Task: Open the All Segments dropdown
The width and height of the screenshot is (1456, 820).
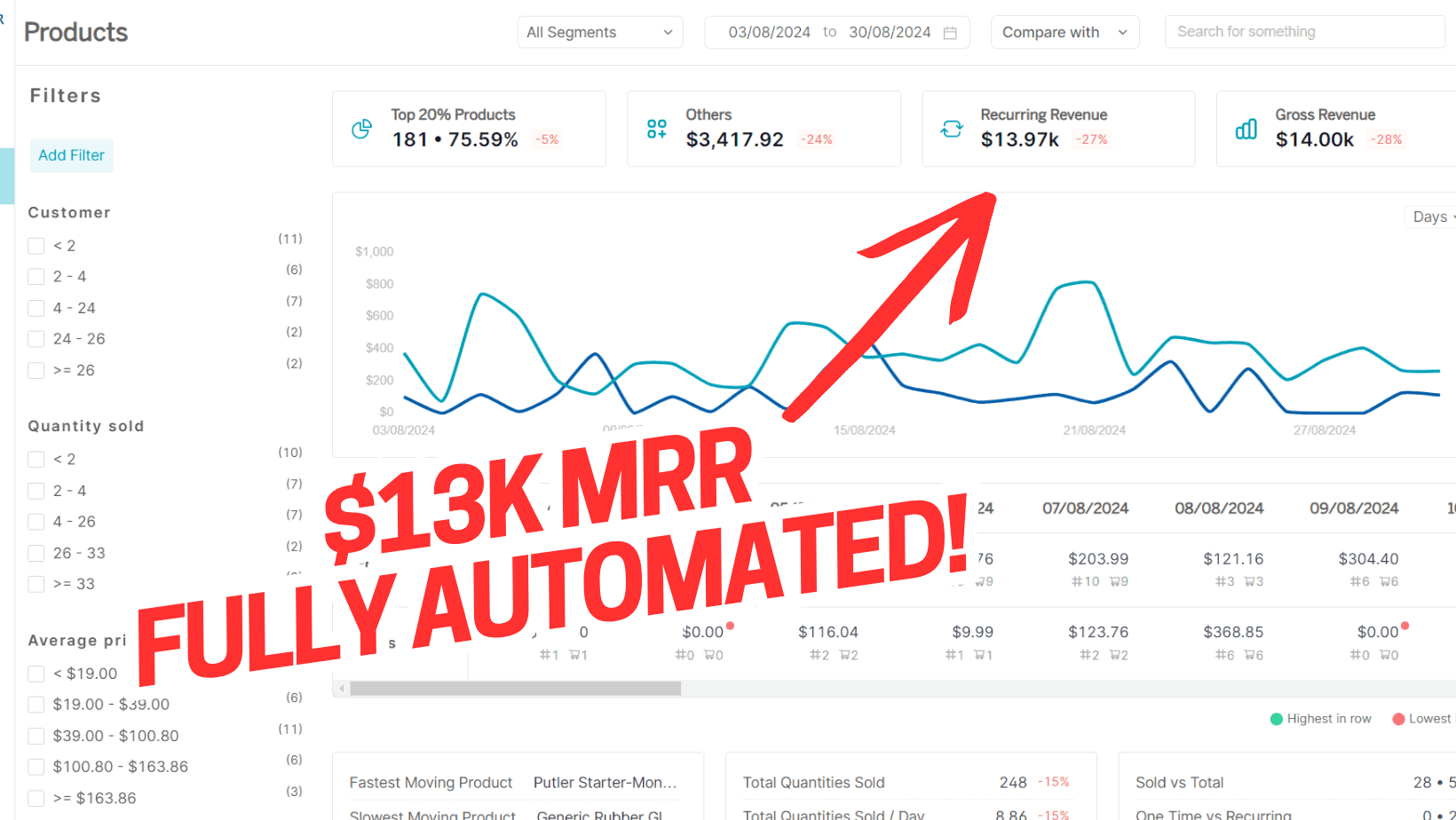Action: 600,33
